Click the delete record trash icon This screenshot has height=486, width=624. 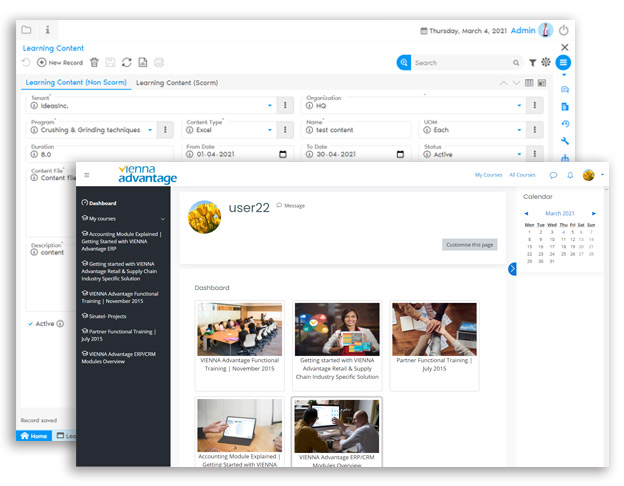94,63
